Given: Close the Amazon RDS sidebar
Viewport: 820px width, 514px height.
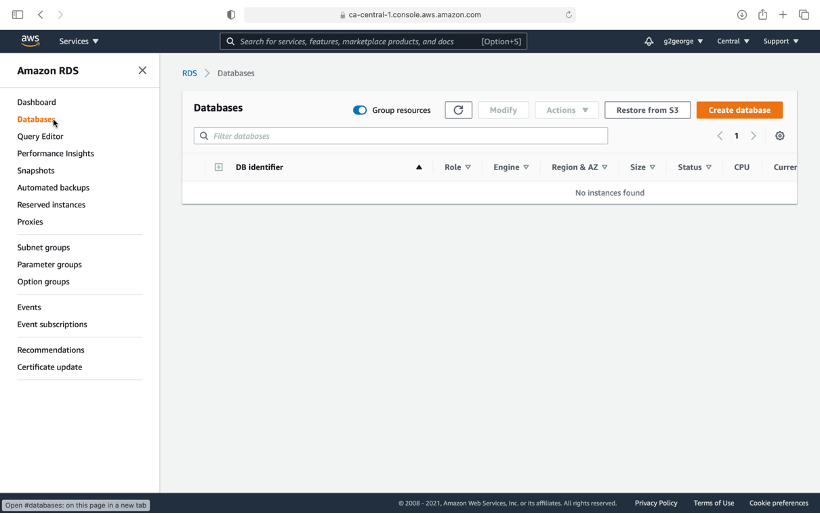Looking at the screenshot, I should click(x=142, y=70).
